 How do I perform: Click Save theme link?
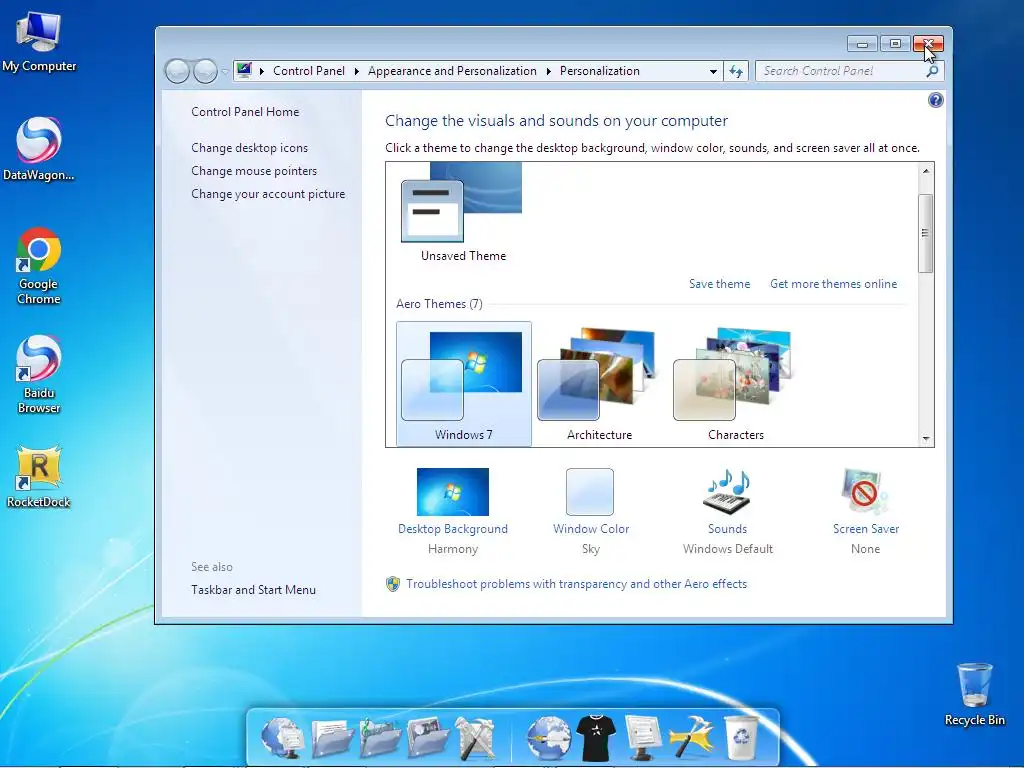719,284
